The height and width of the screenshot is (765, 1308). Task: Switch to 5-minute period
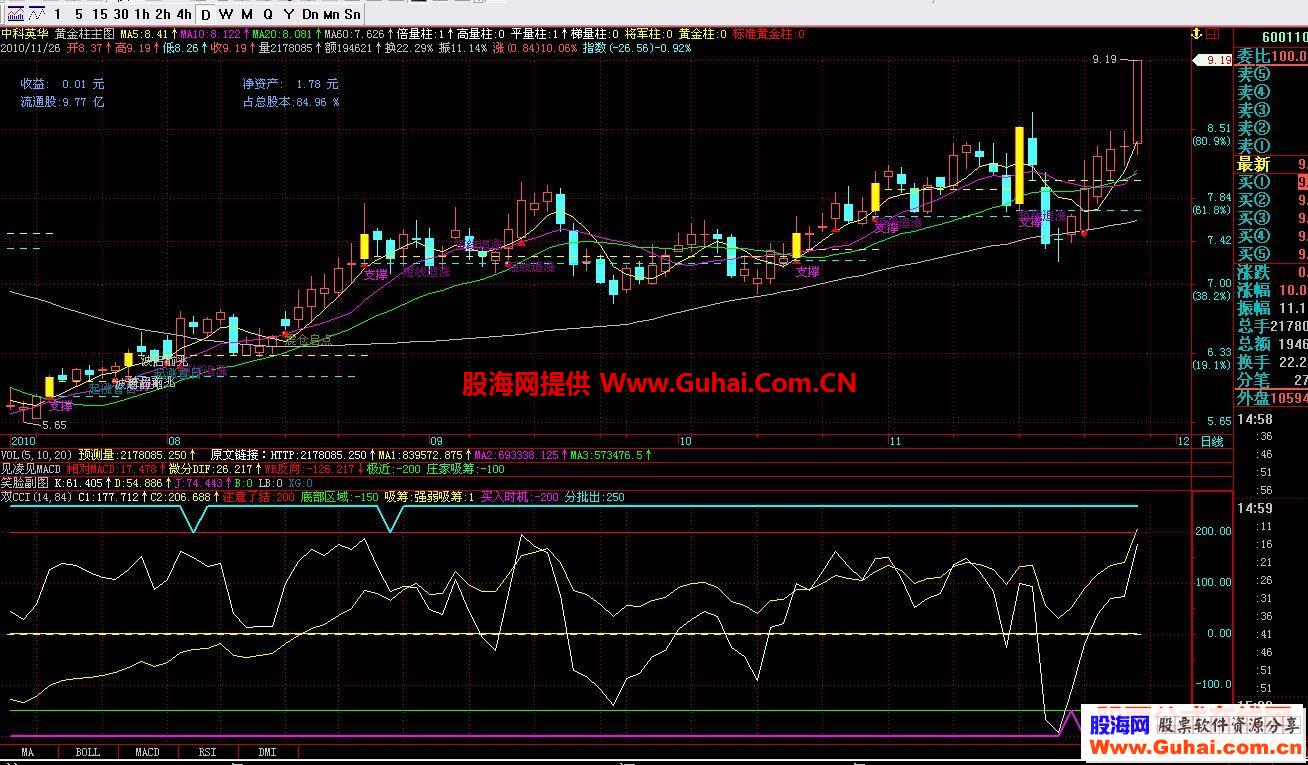pyautogui.click(x=78, y=14)
